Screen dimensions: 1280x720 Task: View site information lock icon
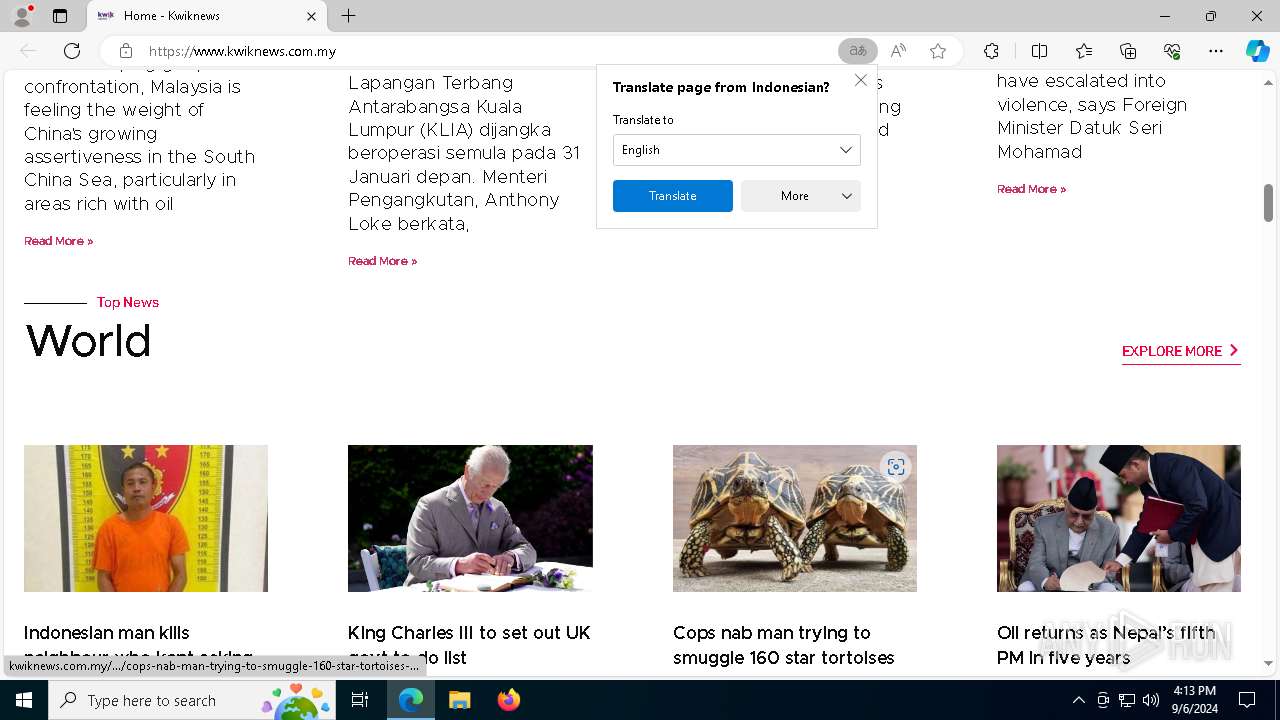pyautogui.click(x=126, y=51)
